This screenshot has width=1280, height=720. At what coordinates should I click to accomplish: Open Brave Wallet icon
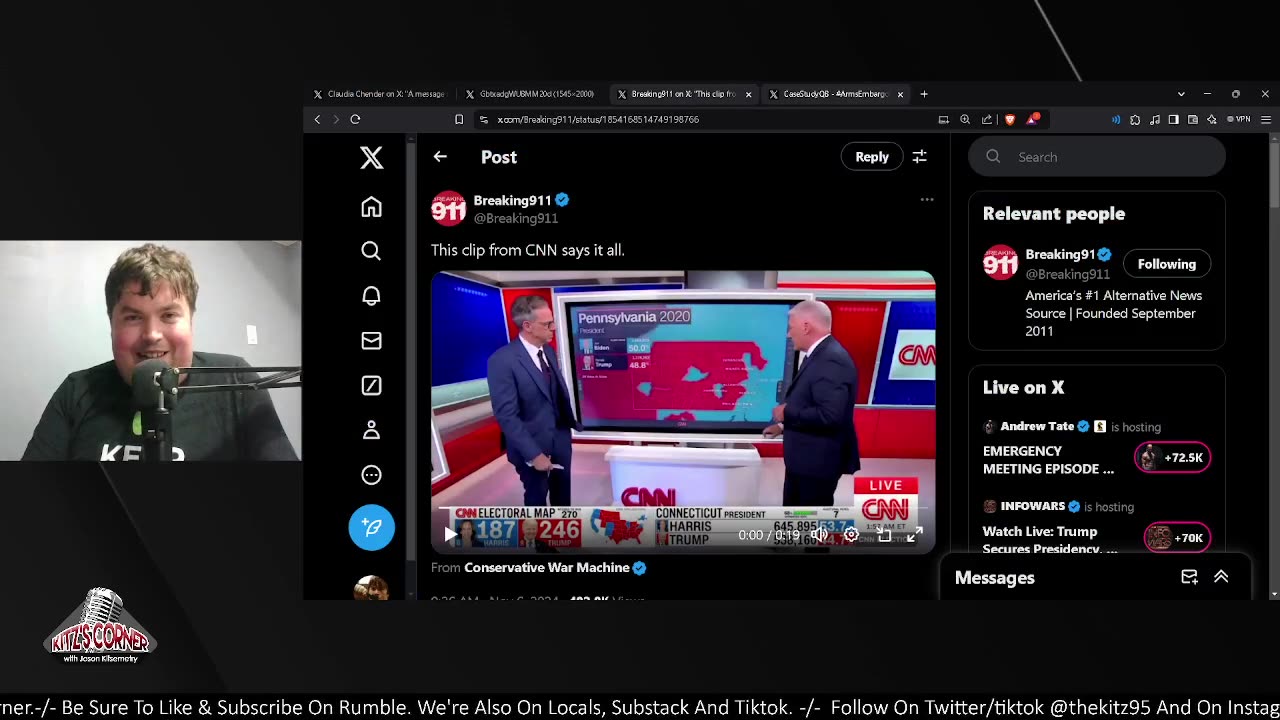[x=1193, y=119]
